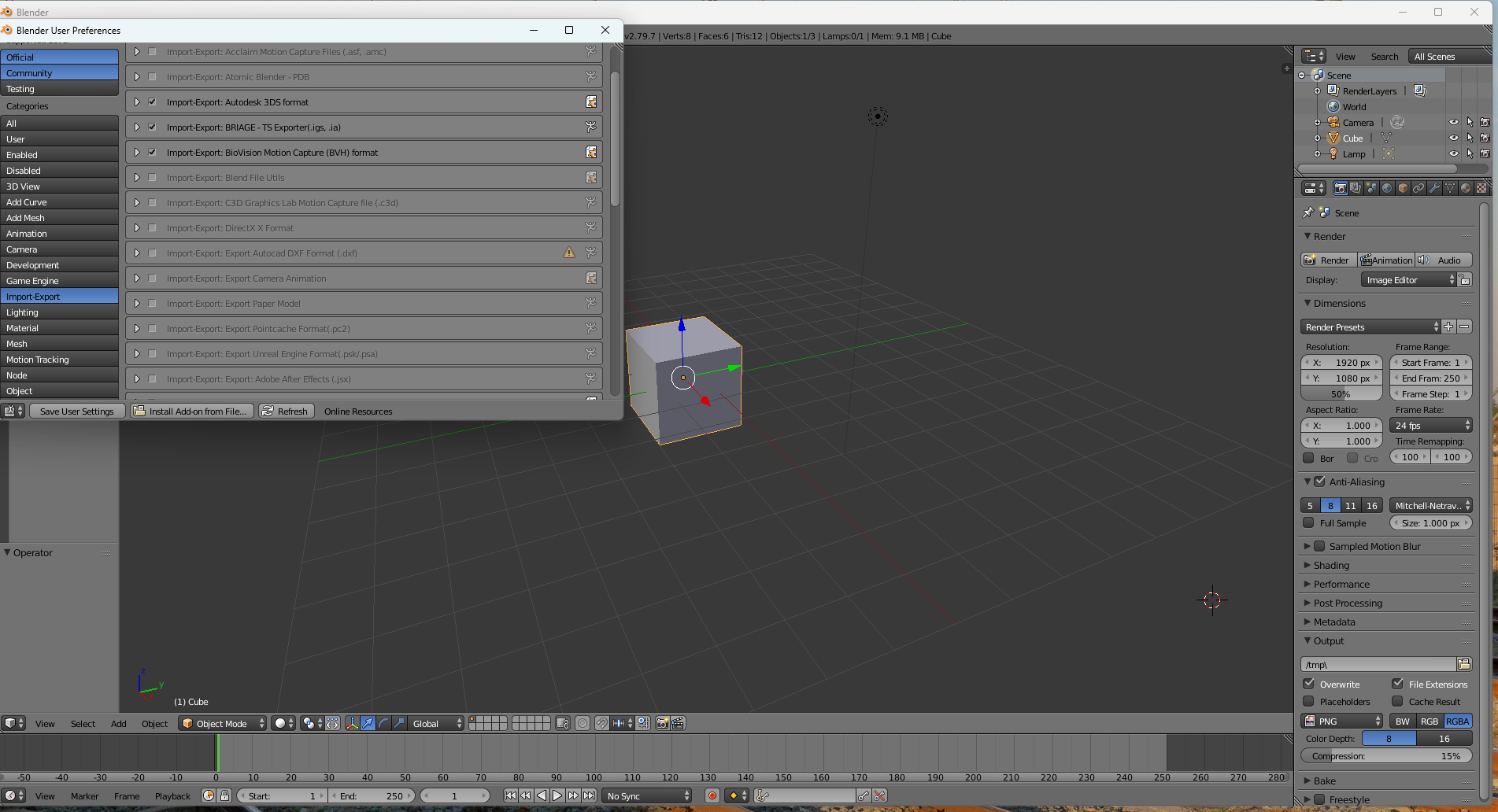
Task: Click Install Add-on from File button
Action: click(x=191, y=411)
